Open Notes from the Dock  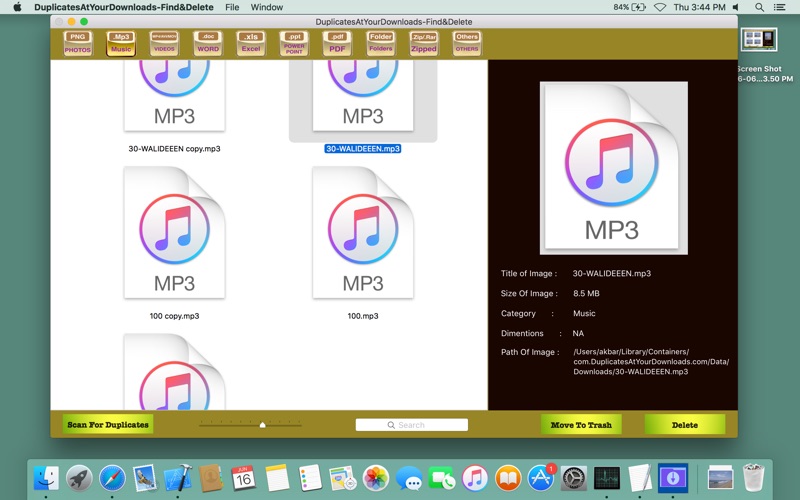(x=277, y=479)
